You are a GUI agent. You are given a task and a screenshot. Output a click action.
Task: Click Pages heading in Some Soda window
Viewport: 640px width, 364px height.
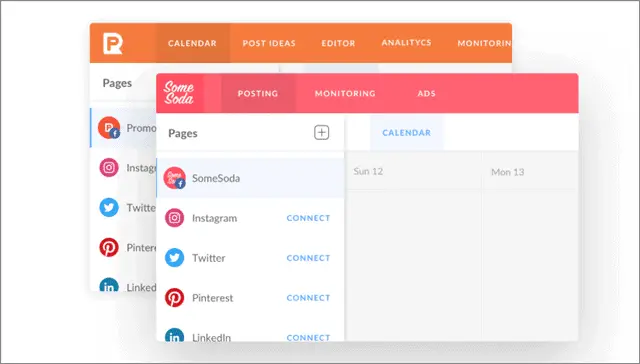[x=183, y=133]
